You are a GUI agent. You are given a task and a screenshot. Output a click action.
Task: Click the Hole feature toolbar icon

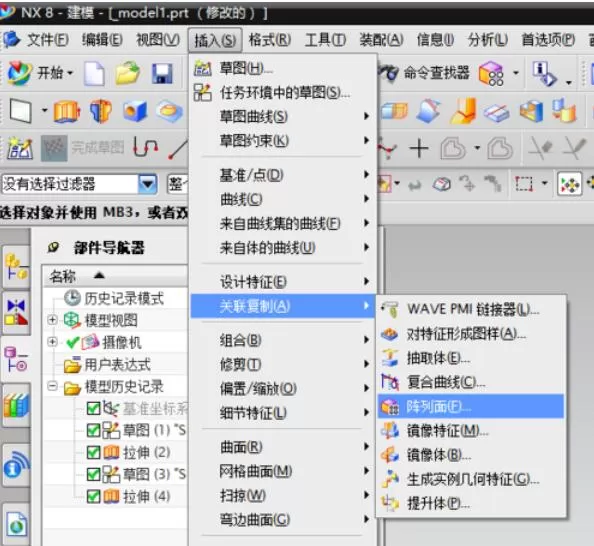click(x=135, y=111)
